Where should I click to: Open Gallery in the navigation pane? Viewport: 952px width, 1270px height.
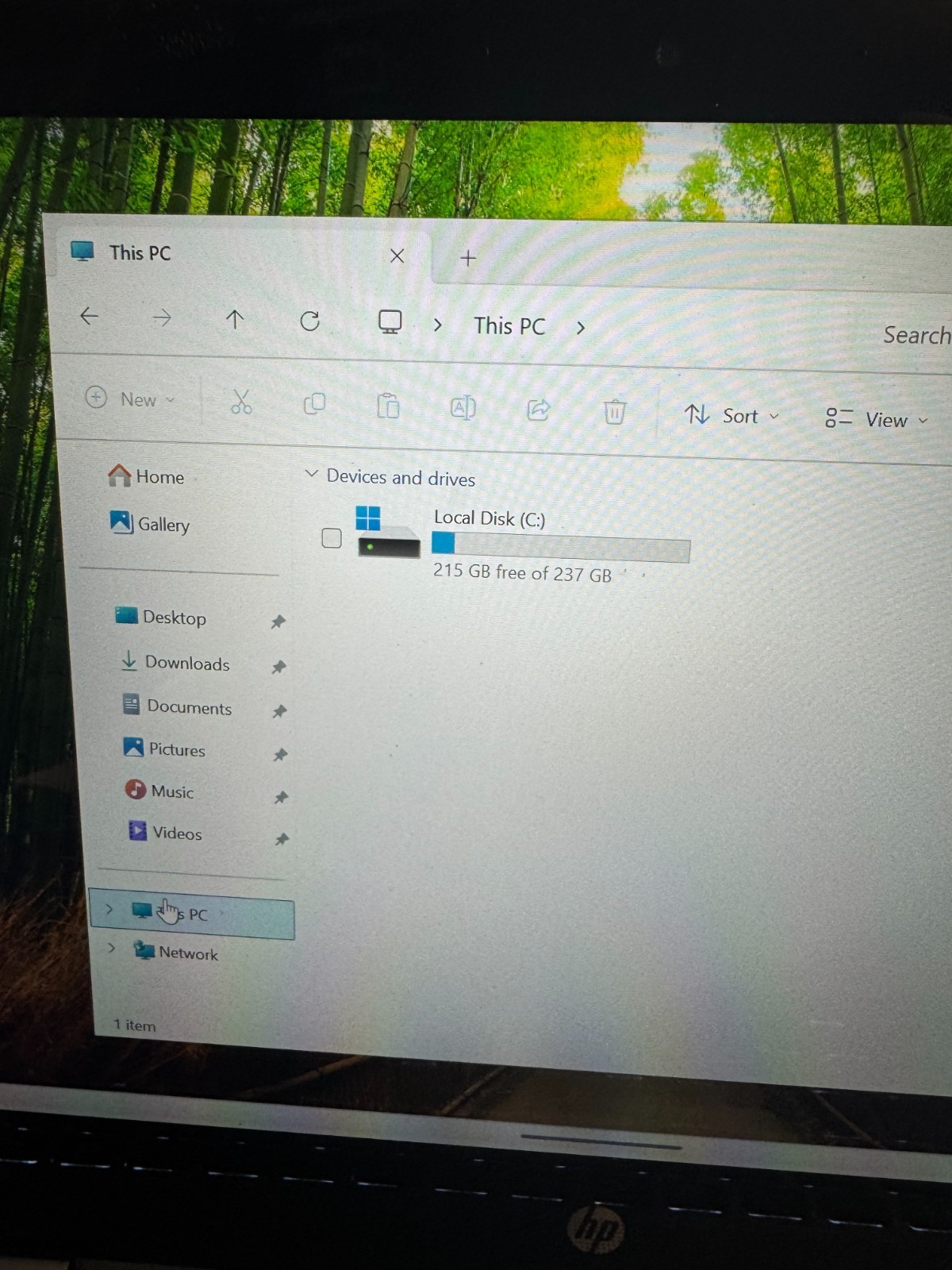[150, 523]
